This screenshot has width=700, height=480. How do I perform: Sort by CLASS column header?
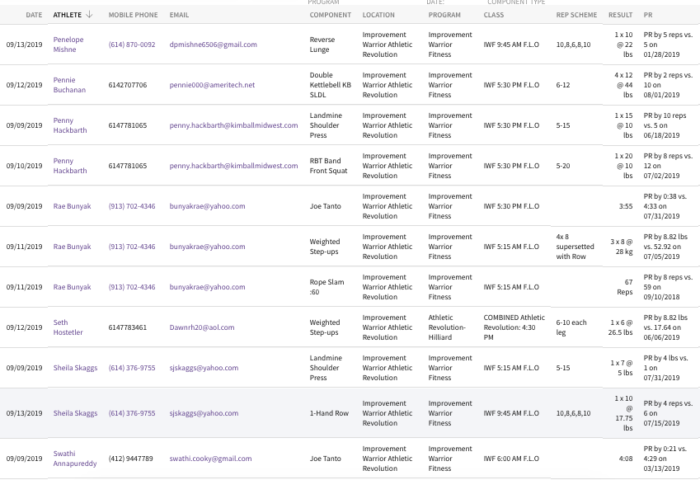coord(493,15)
